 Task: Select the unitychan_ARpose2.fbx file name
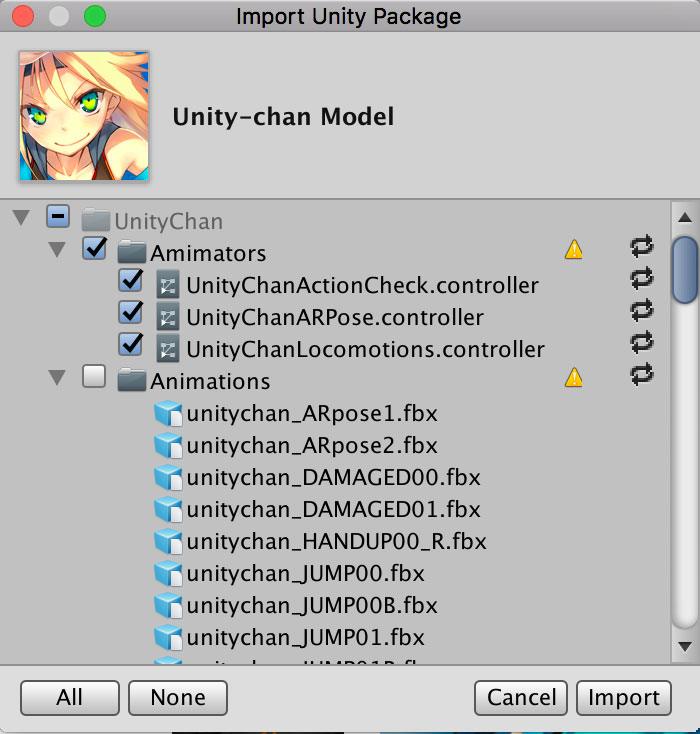click(x=312, y=446)
